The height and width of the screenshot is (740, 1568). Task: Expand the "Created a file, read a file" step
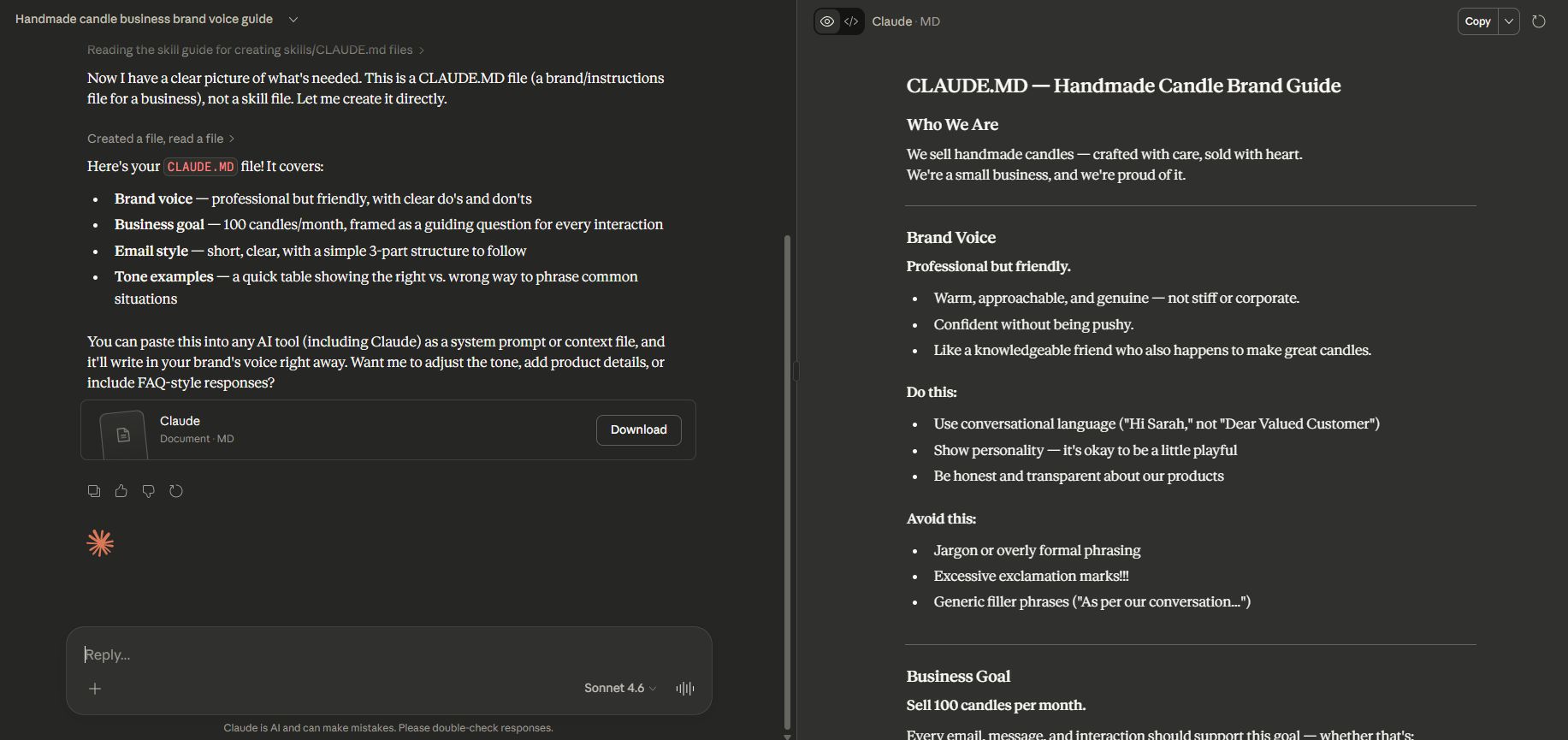tap(161, 139)
